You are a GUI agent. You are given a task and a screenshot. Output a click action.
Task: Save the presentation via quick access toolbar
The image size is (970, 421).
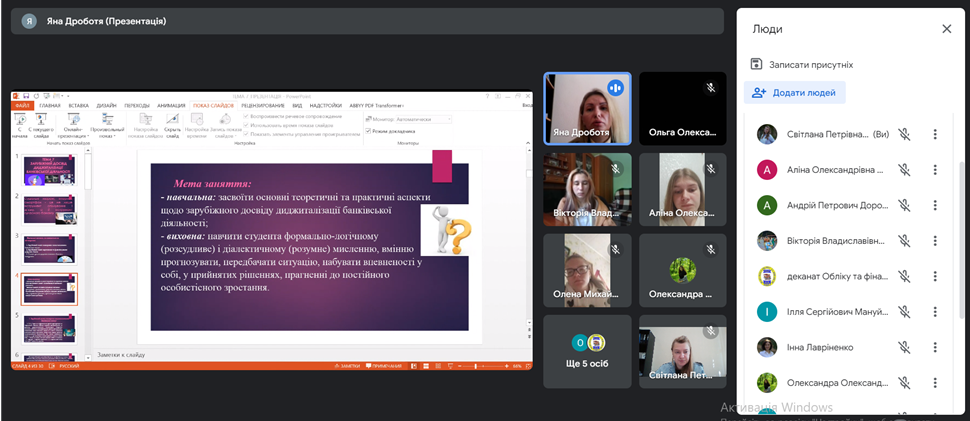pos(27,96)
